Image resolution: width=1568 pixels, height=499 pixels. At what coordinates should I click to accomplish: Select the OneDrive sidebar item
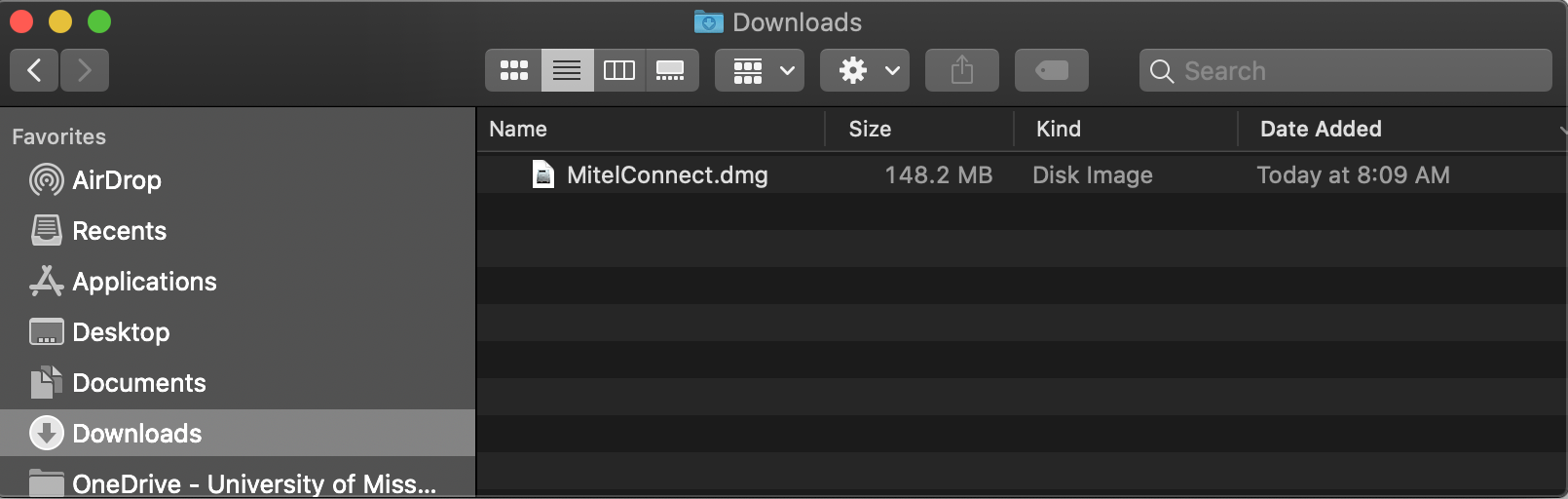pos(253,483)
